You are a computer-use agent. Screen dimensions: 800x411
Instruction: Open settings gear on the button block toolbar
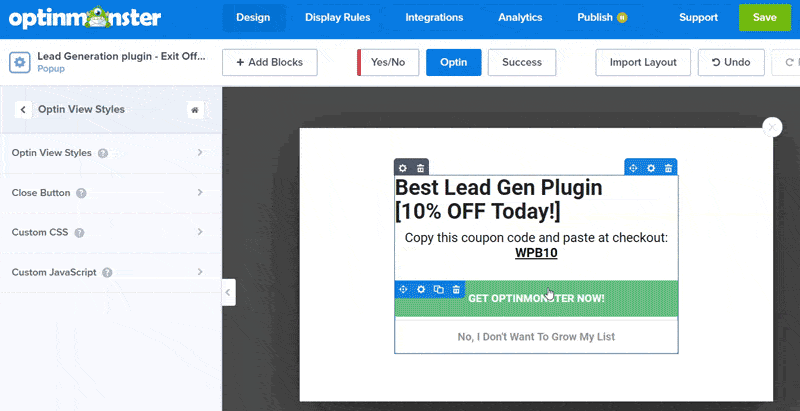pos(421,289)
